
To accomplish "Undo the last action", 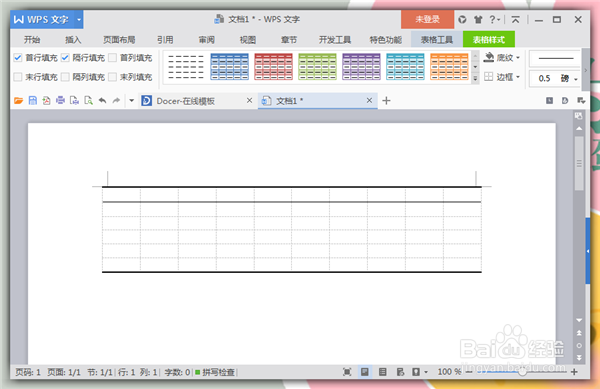I will click(x=102, y=101).
